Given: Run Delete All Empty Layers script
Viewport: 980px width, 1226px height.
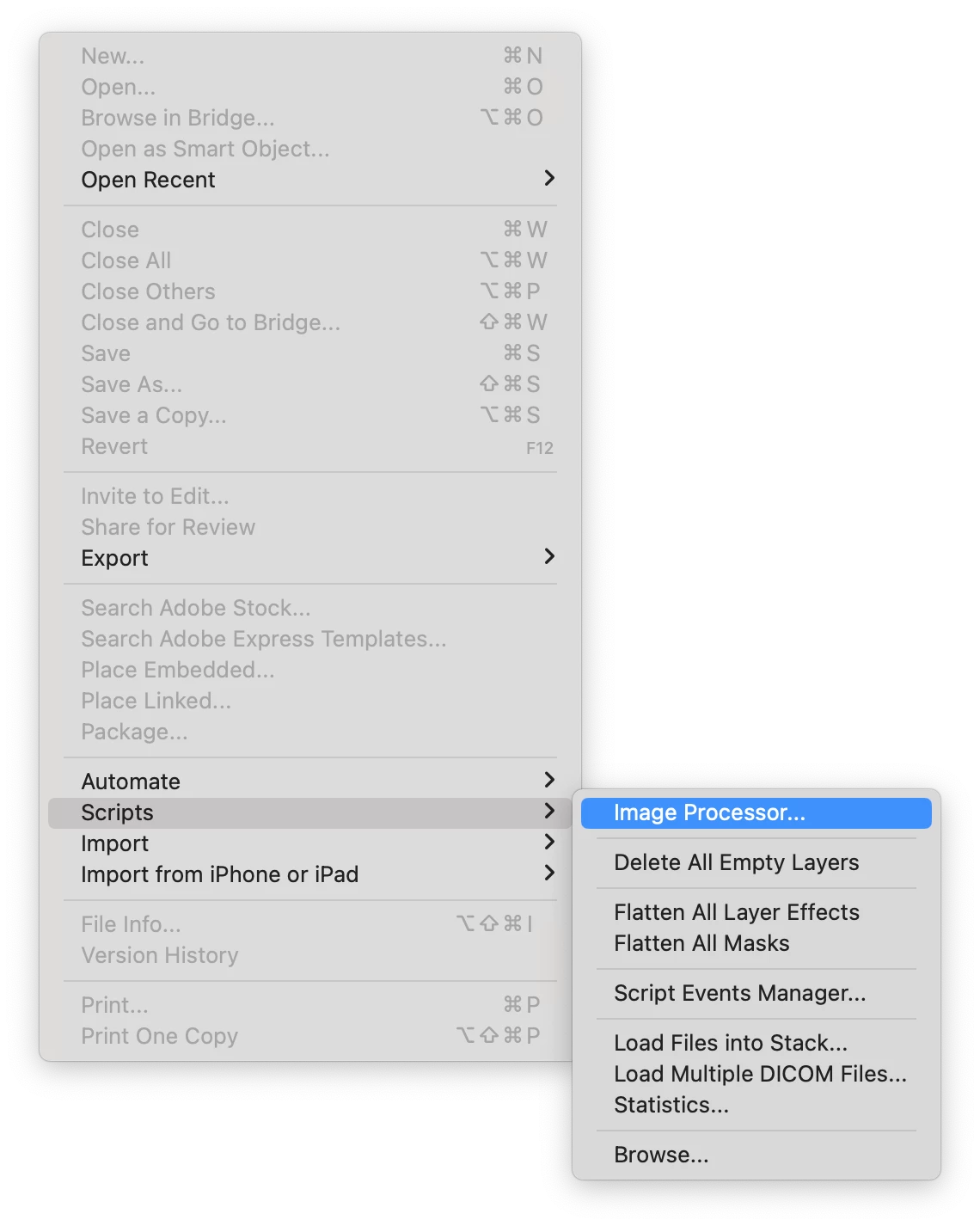Looking at the screenshot, I should click(756, 862).
